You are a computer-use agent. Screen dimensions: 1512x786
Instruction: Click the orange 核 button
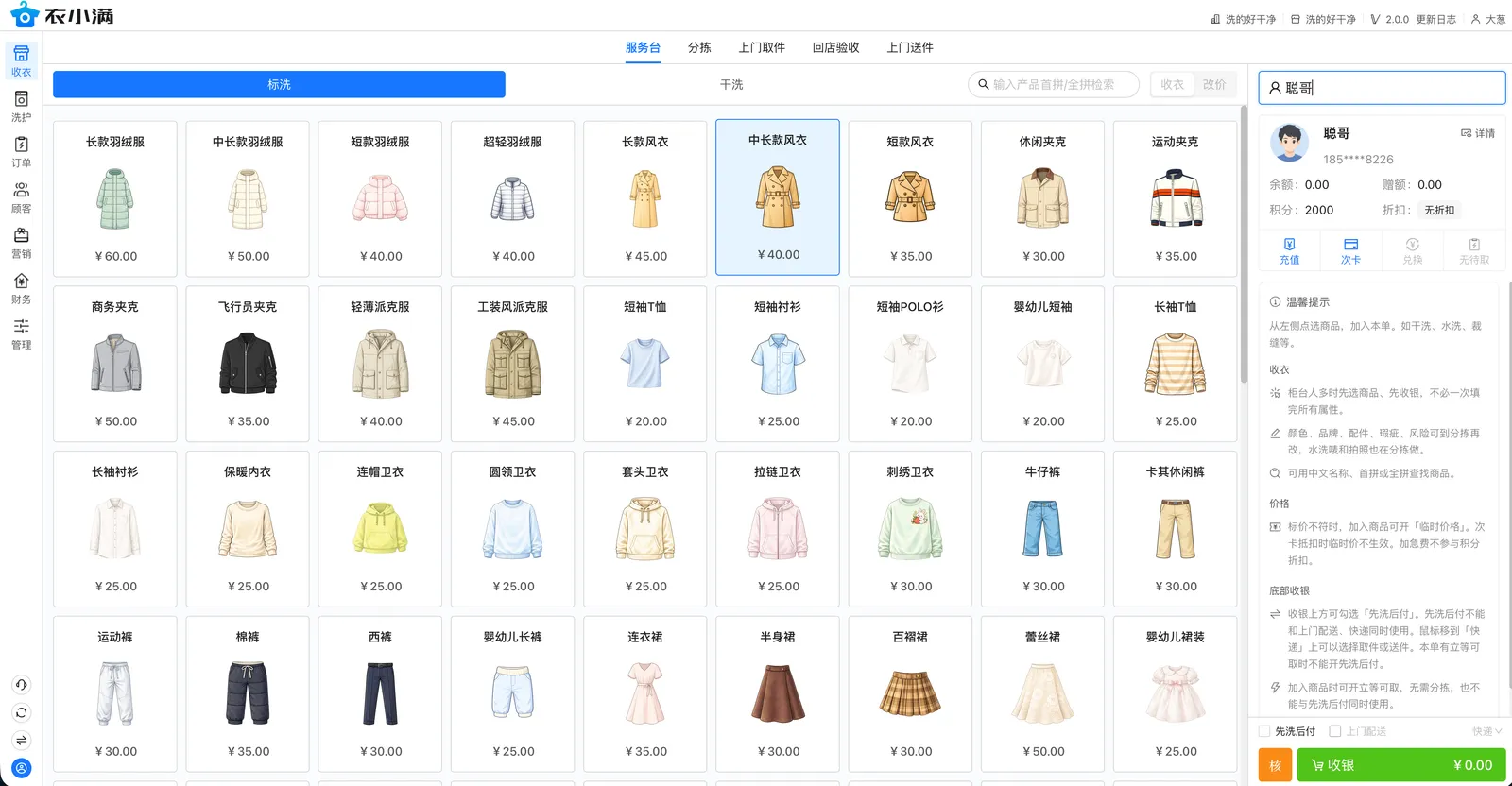point(1275,765)
